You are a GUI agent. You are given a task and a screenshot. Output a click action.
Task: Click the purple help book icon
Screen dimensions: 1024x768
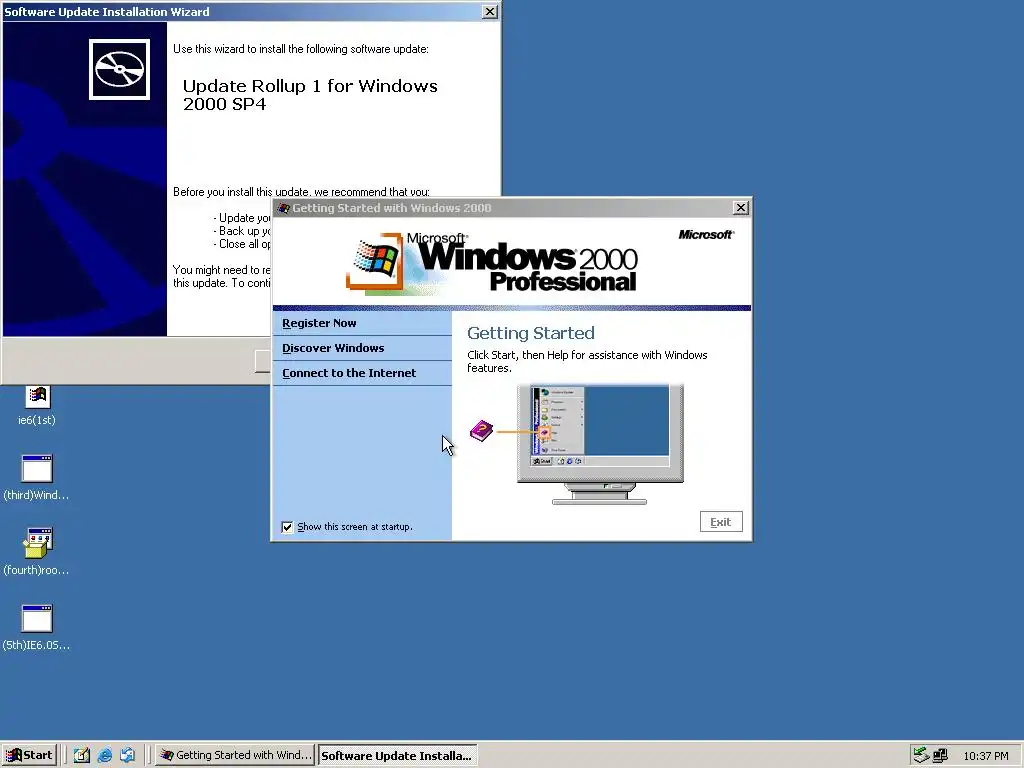point(481,431)
